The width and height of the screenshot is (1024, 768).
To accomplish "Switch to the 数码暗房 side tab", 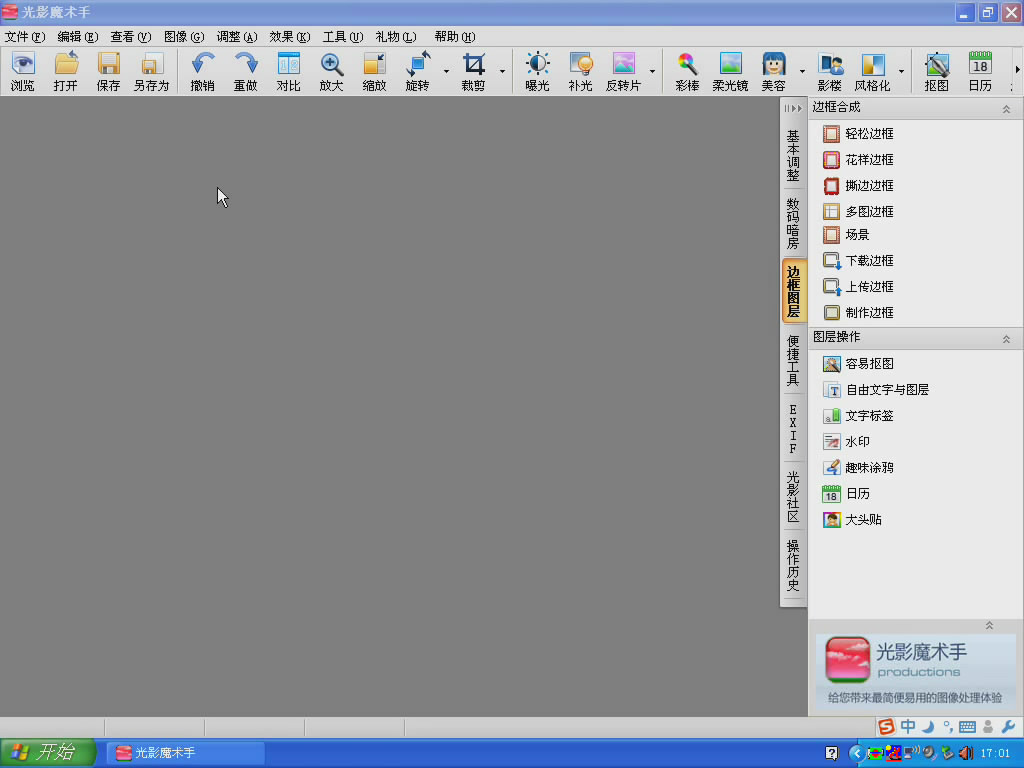I will pos(793,223).
